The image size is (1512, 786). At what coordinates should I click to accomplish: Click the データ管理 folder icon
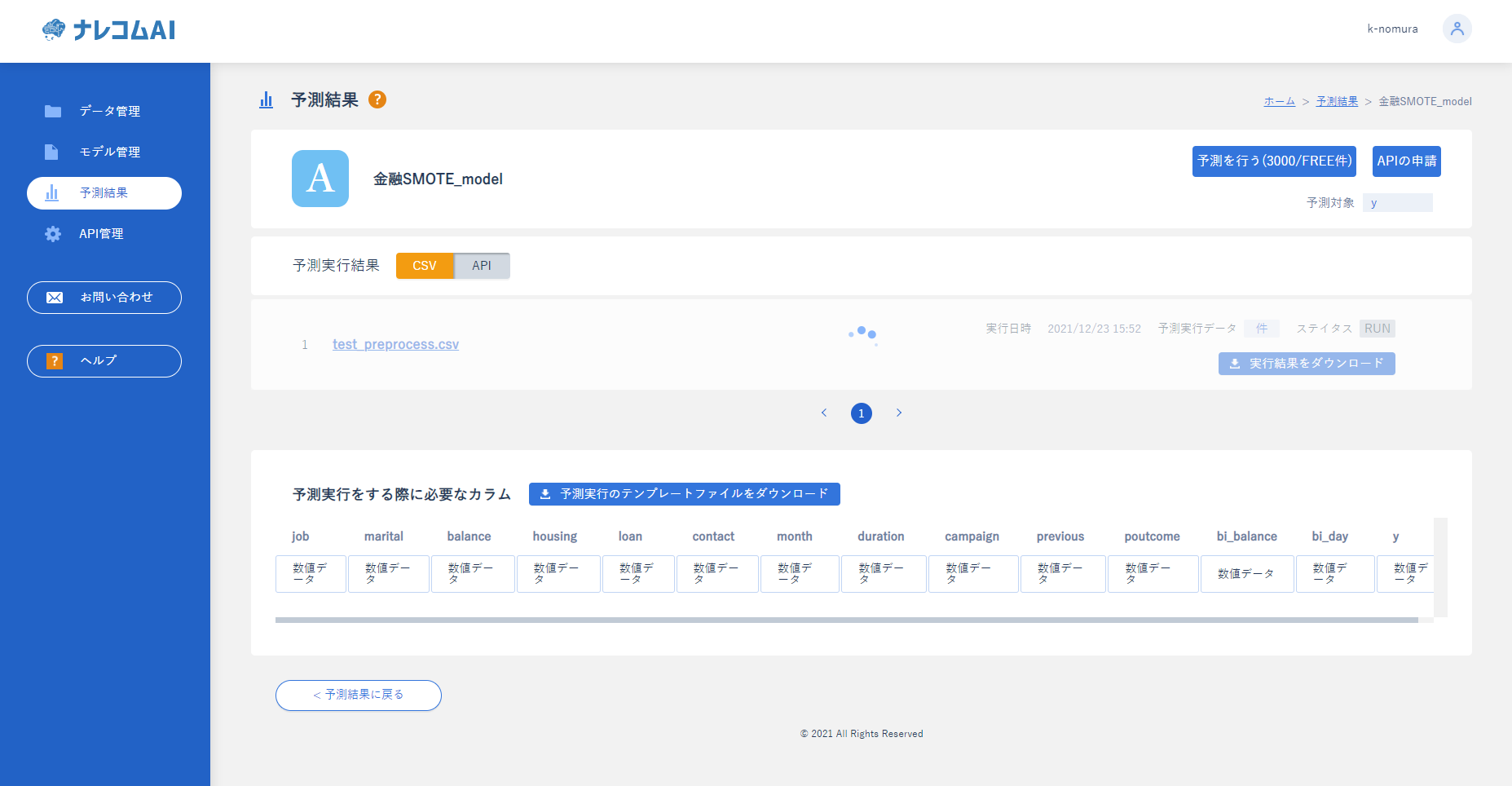[53, 111]
